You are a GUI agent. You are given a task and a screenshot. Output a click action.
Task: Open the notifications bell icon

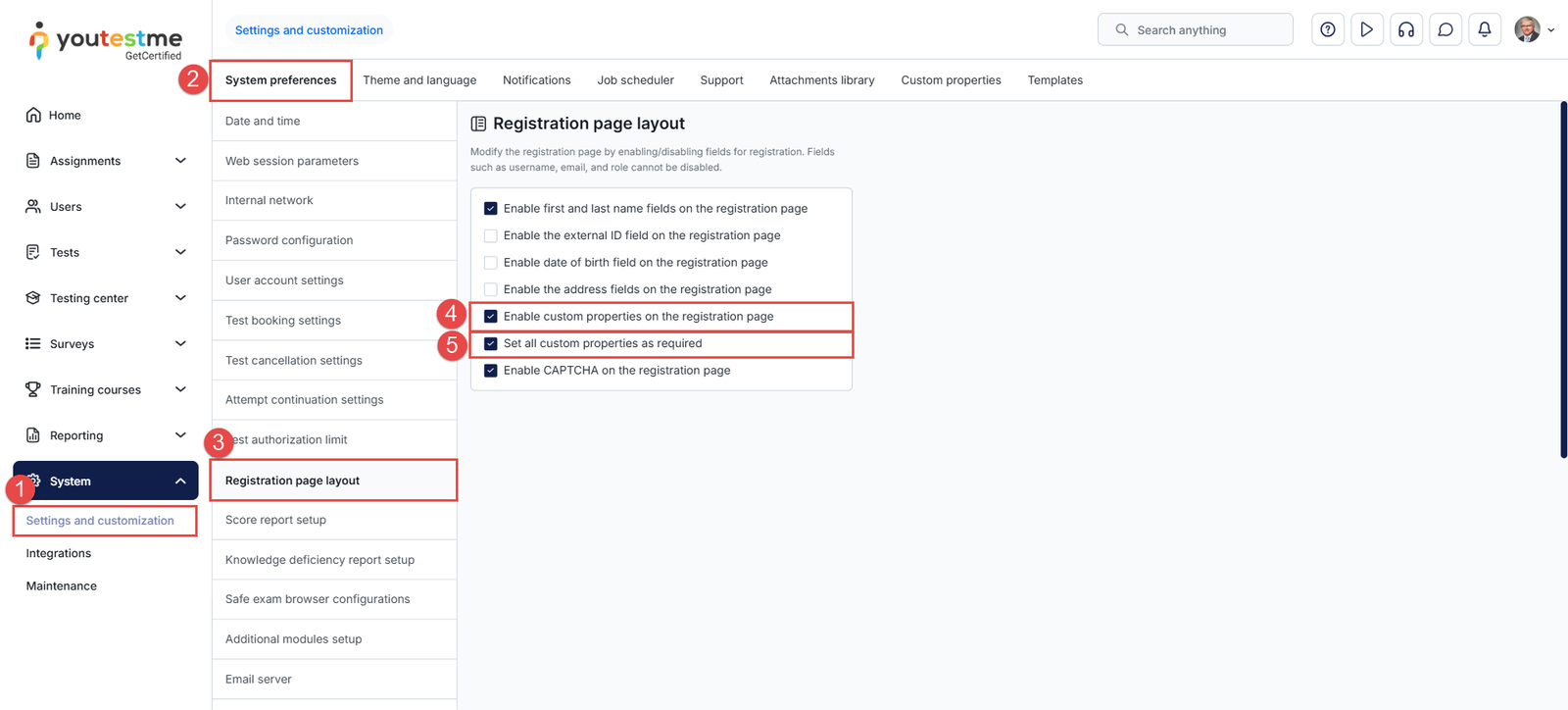click(1485, 29)
